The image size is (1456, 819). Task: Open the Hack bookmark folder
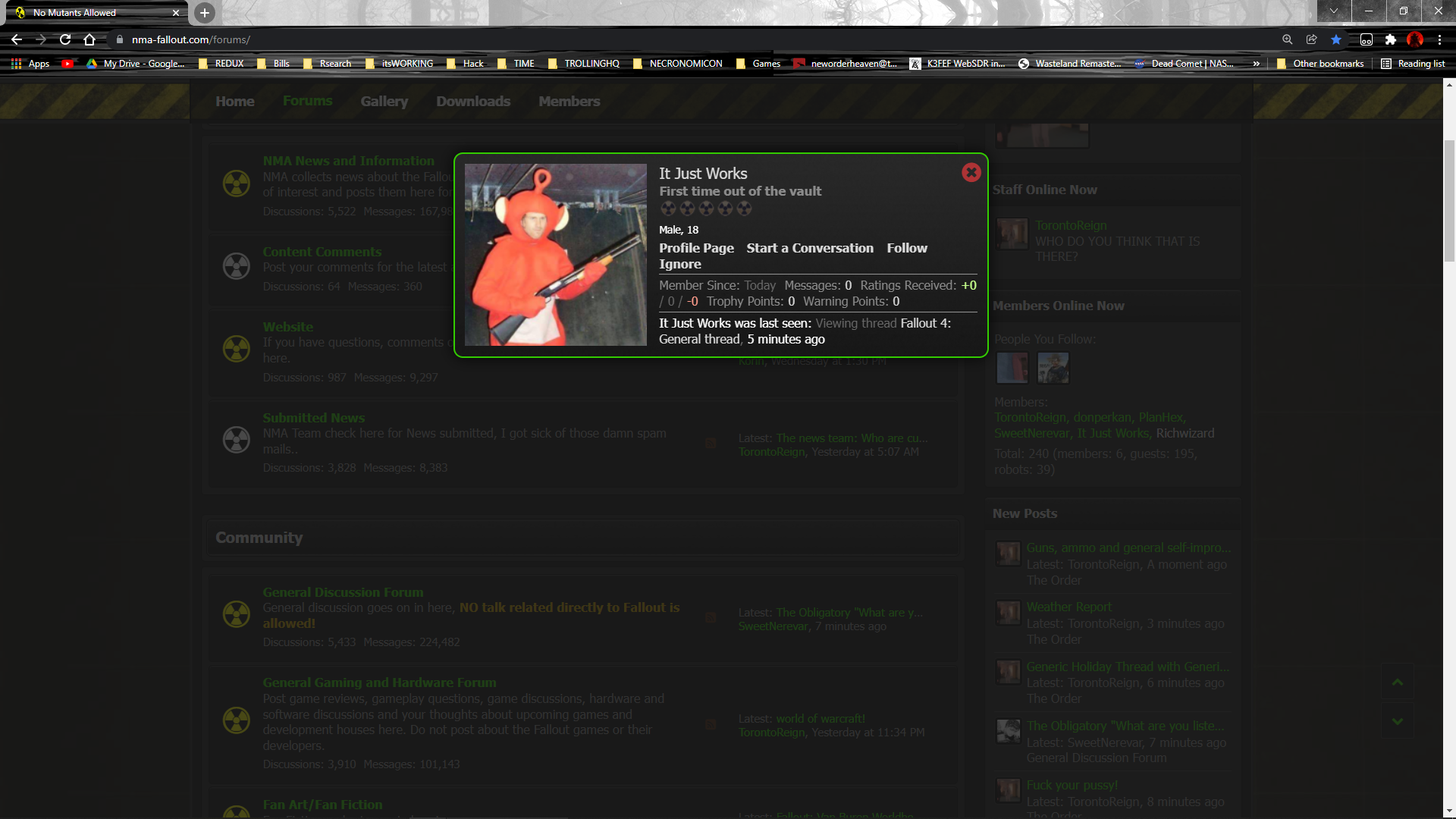466,64
